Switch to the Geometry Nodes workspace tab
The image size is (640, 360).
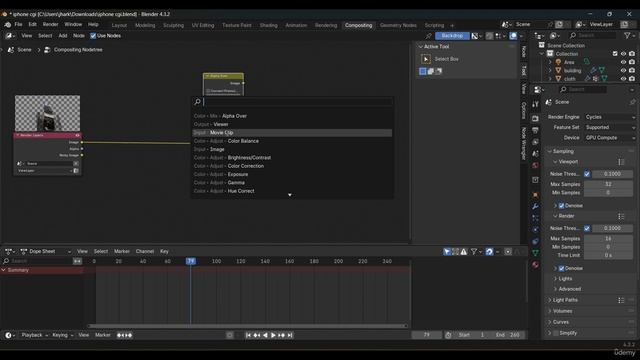click(x=398, y=25)
